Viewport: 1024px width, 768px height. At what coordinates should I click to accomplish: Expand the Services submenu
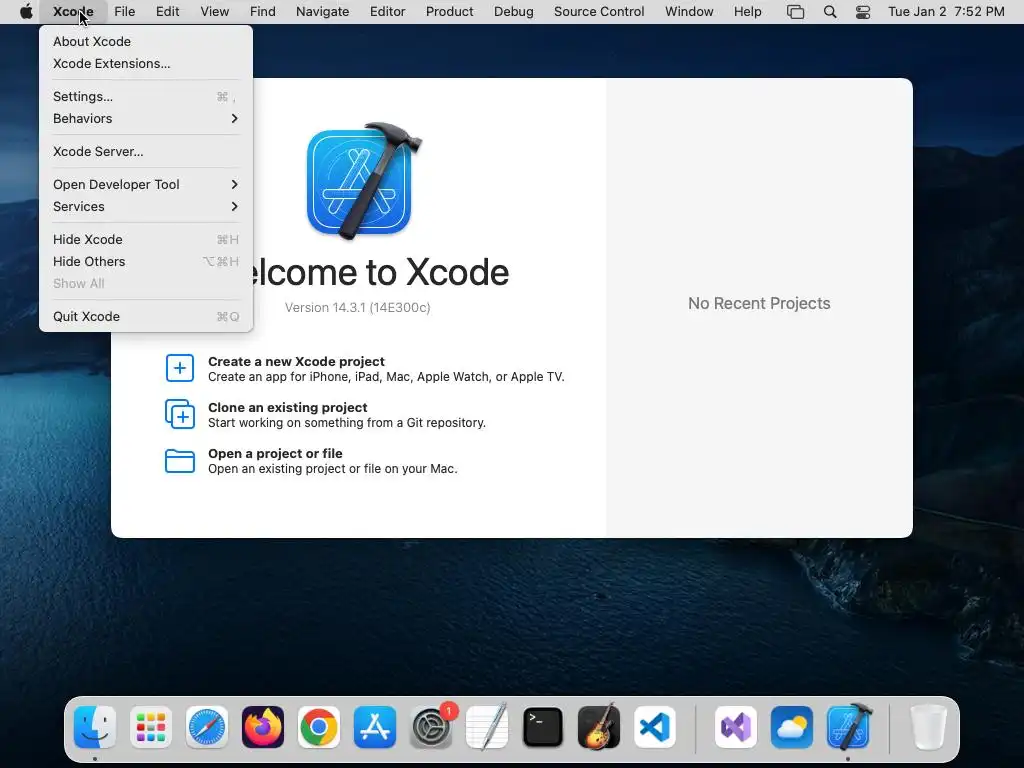pyautogui.click(x=146, y=206)
